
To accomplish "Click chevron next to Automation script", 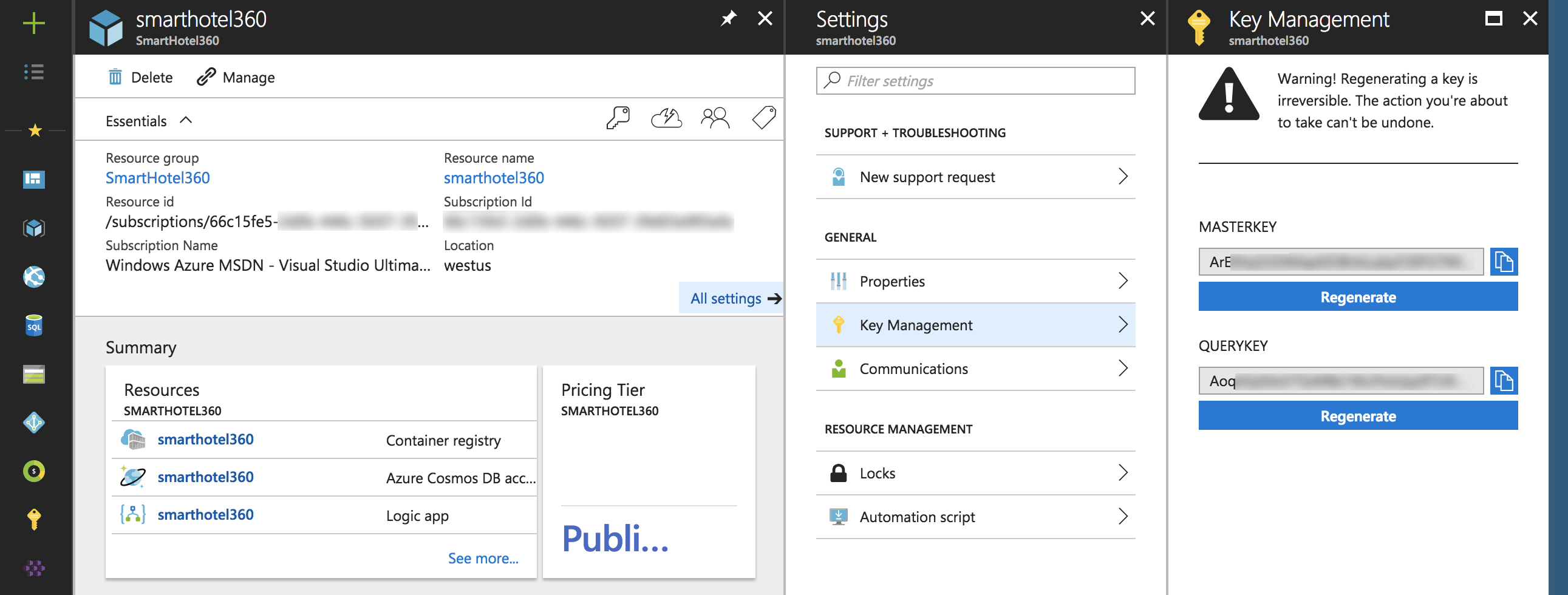I will click(1123, 516).
